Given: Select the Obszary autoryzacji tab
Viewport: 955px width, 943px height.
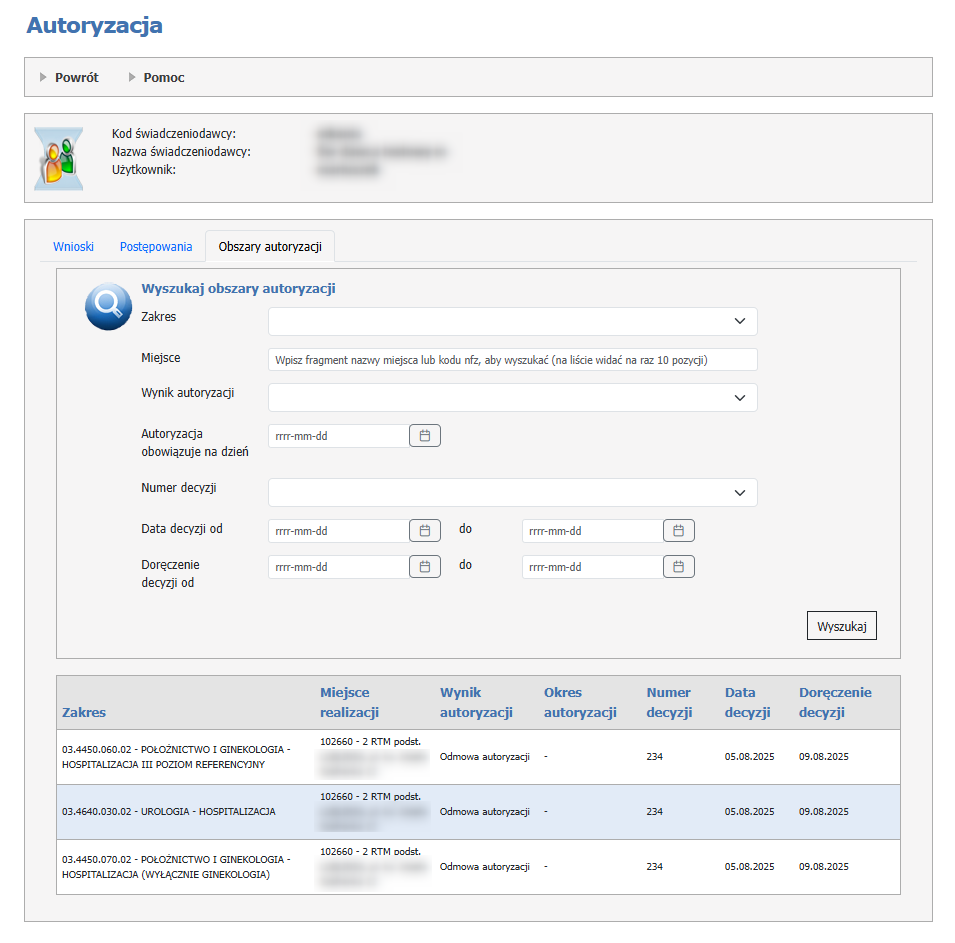Looking at the screenshot, I should [270, 246].
